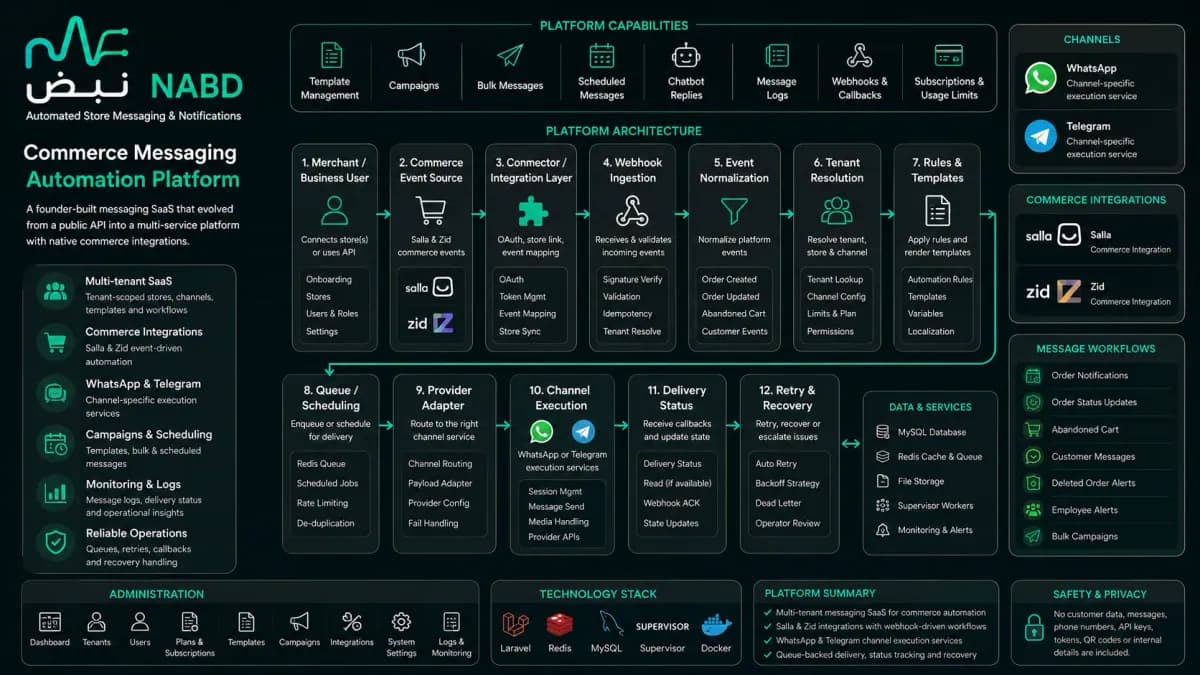Click the Multi-tenant SaaS feature icon

click(x=55, y=291)
